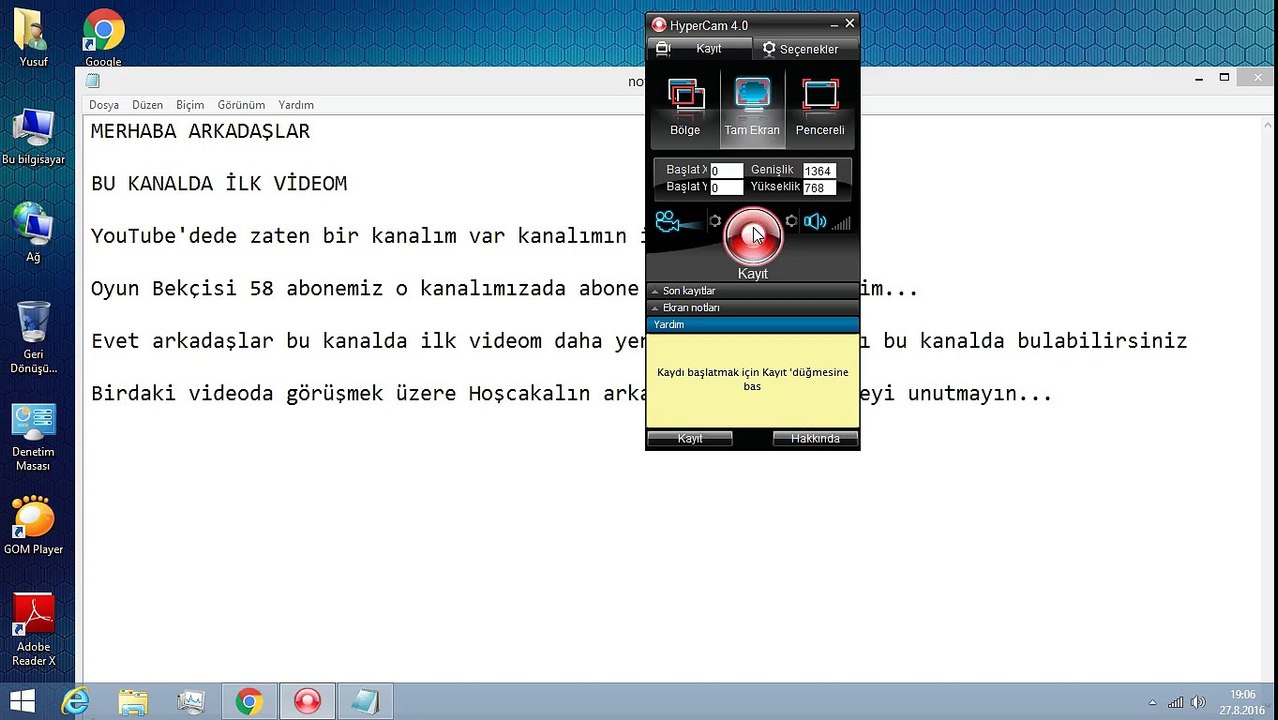1278x720 pixels.
Task: Select the Bölge capture mode
Action: point(686,108)
